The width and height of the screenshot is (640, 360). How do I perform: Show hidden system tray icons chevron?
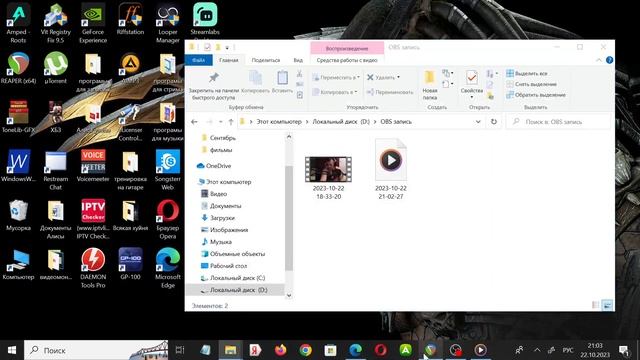click(x=537, y=350)
